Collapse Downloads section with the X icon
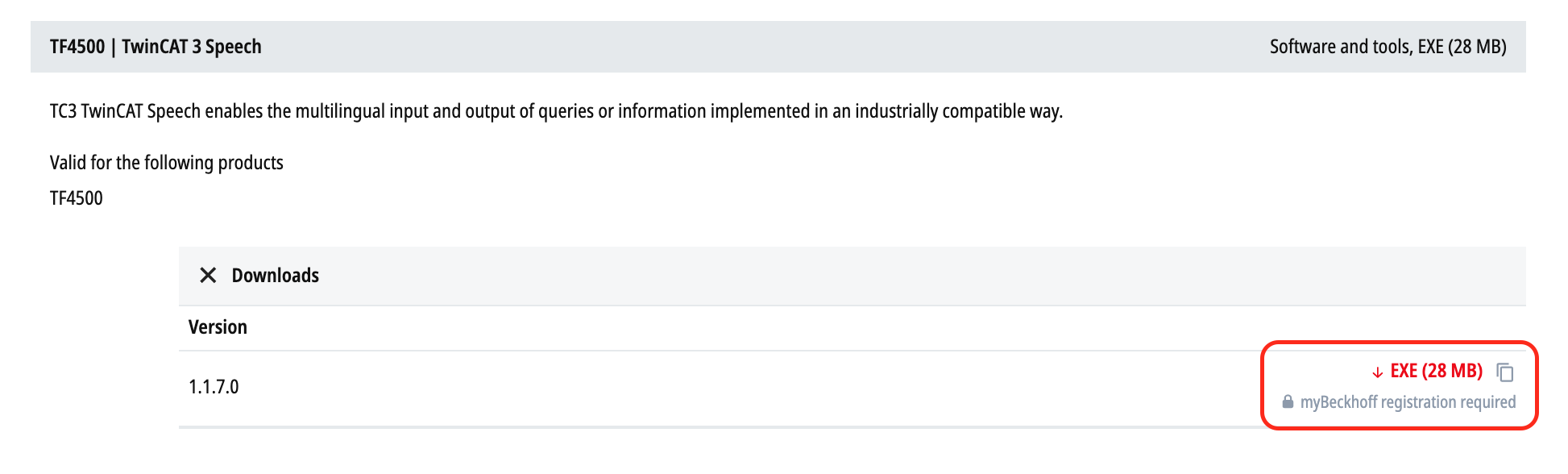 [x=208, y=276]
